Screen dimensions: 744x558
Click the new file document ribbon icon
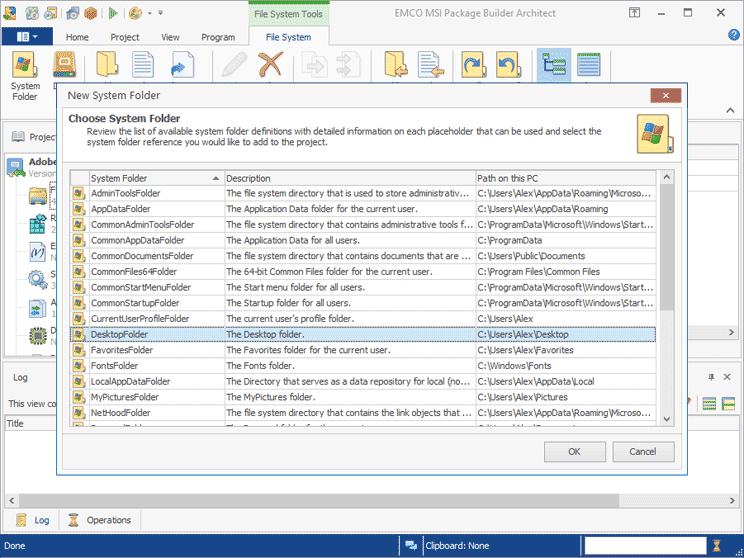pyautogui.click(x=144, y=67)
